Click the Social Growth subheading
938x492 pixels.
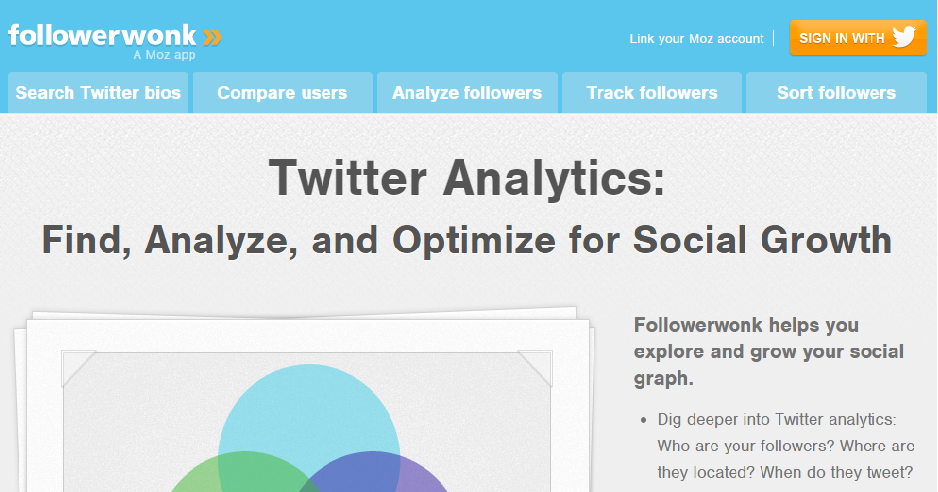(x=467, y=240)
